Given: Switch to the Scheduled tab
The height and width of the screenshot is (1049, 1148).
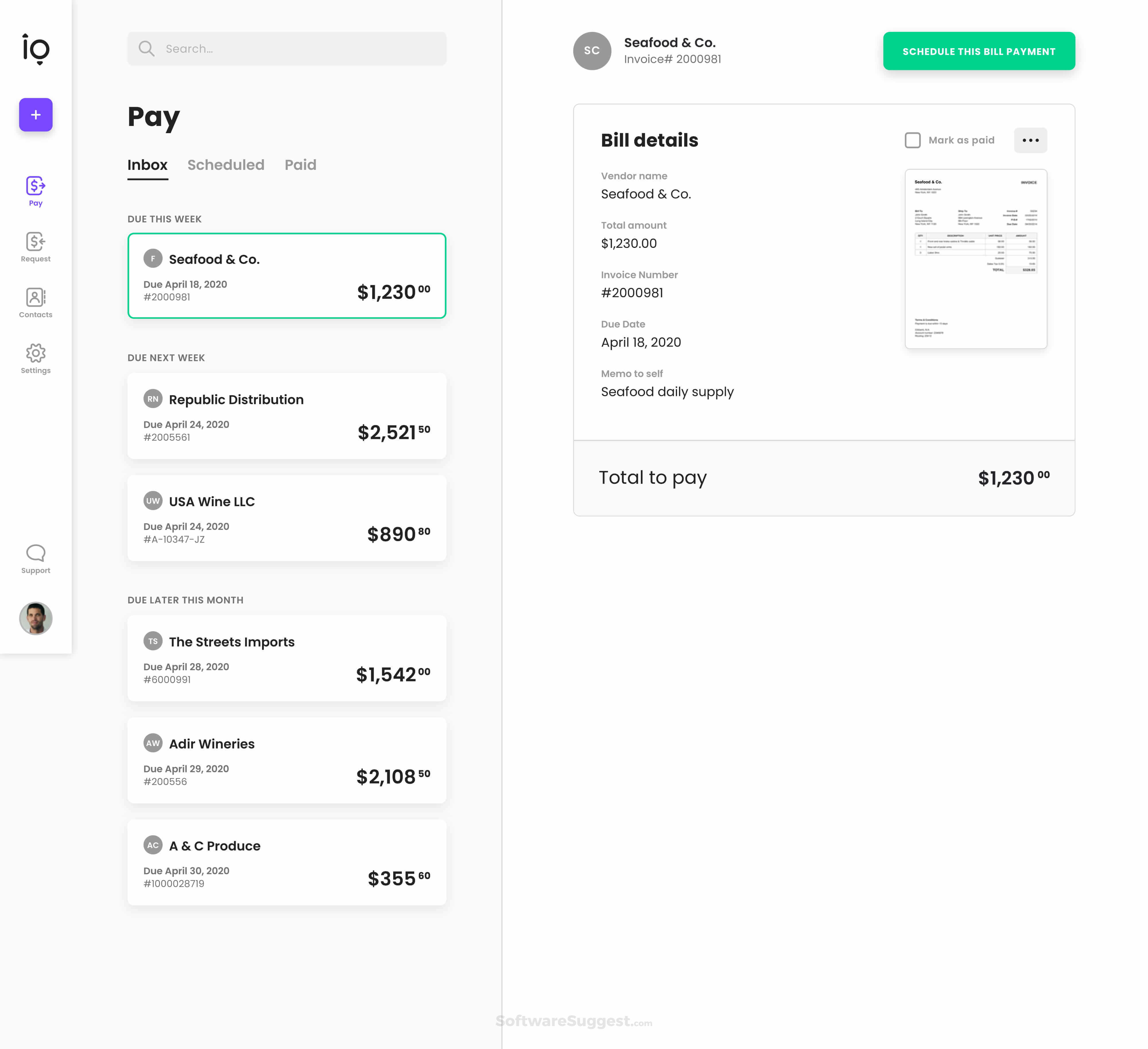Looking at the screenshot, I should tap(226, 165).
